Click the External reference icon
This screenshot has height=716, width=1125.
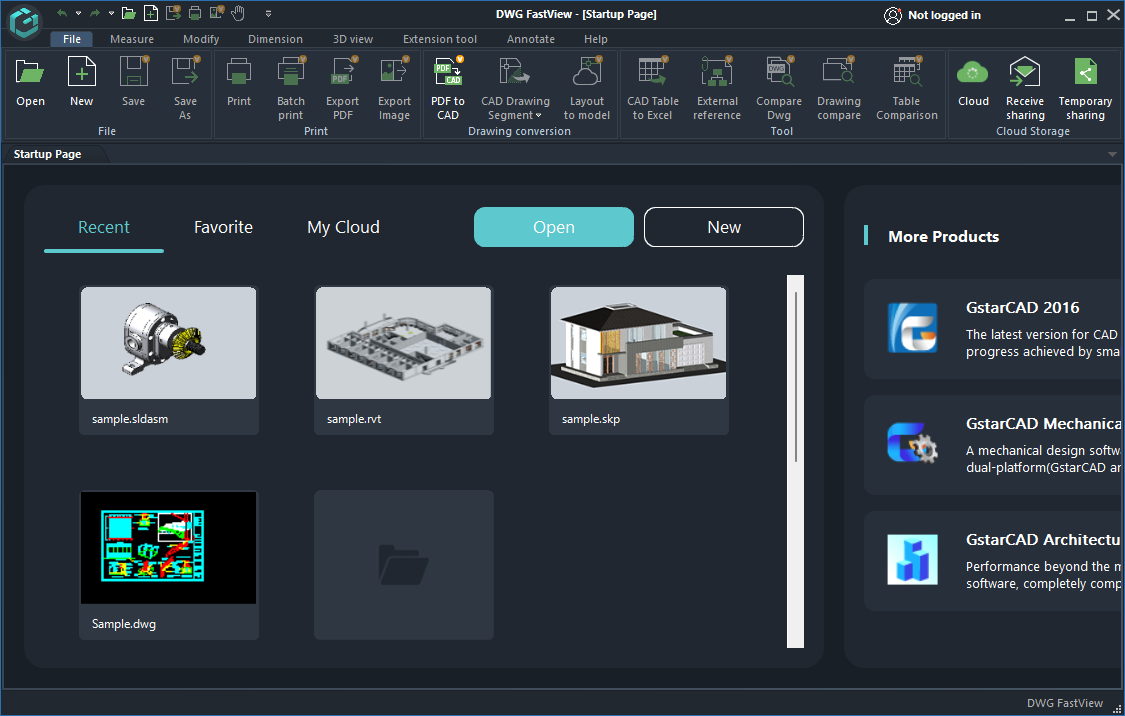click(716, 72)
